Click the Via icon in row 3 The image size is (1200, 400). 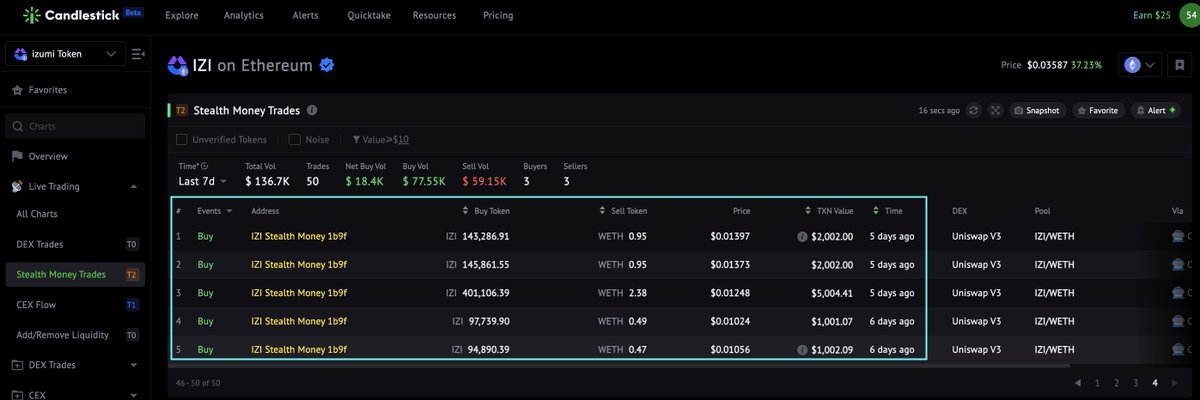tap(1177, 293)
